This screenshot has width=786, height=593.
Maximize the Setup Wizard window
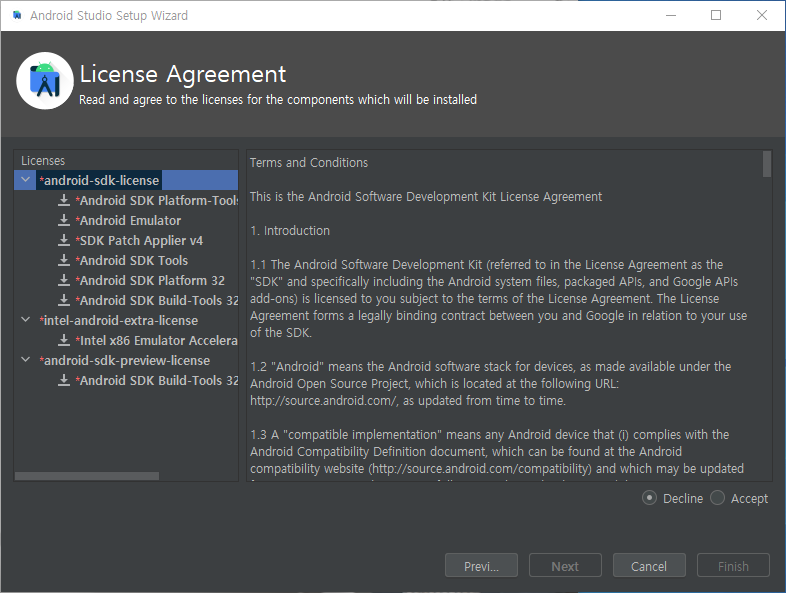716,15
